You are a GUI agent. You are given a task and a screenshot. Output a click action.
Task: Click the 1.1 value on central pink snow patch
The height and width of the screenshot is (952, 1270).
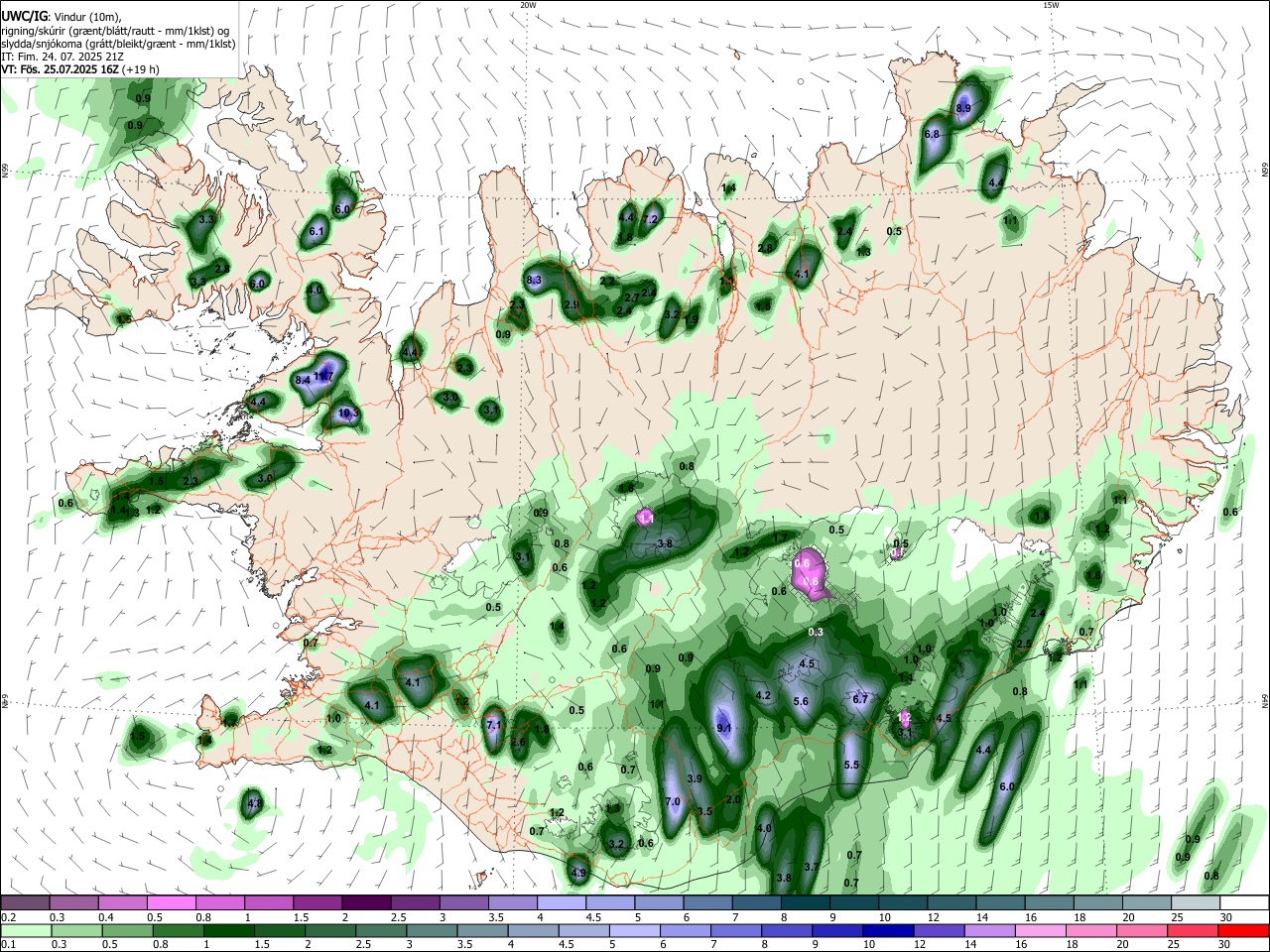coord(647,519)
